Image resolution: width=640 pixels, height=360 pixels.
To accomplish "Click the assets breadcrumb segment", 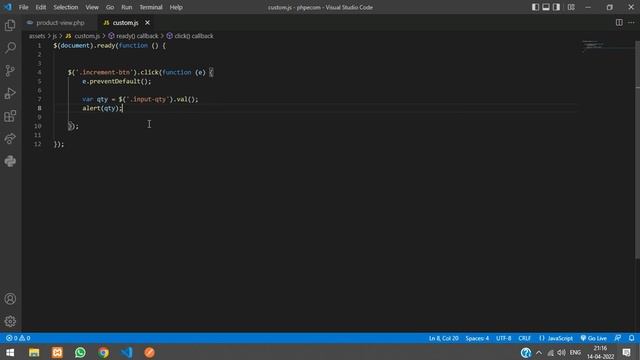I will click(x=37, y=36).
